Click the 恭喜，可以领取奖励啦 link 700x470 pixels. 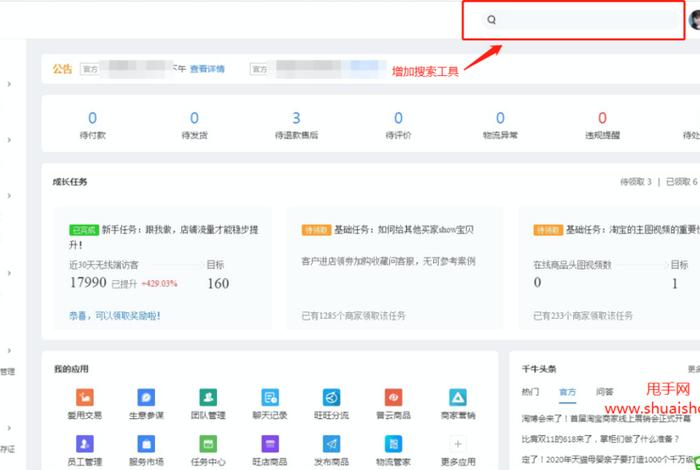click(x=115, y=316)
